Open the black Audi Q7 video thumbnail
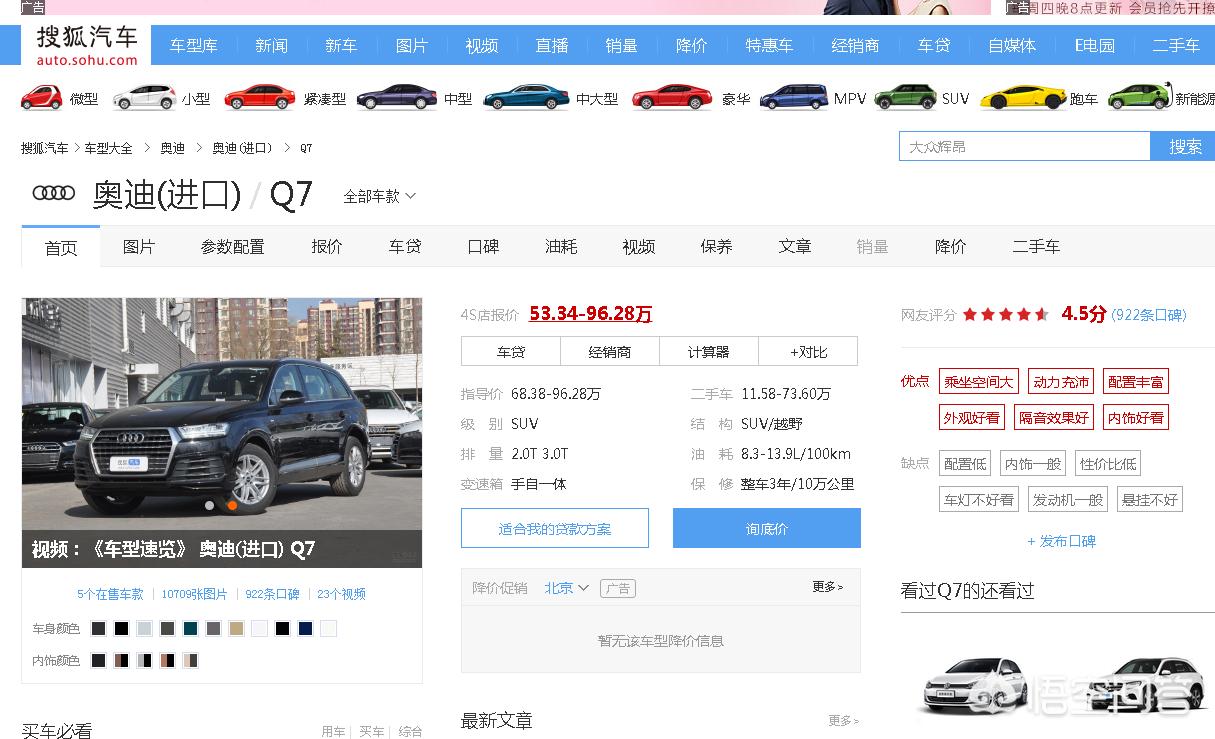This screenshot has width=1215, height=739. coord(222,433)
